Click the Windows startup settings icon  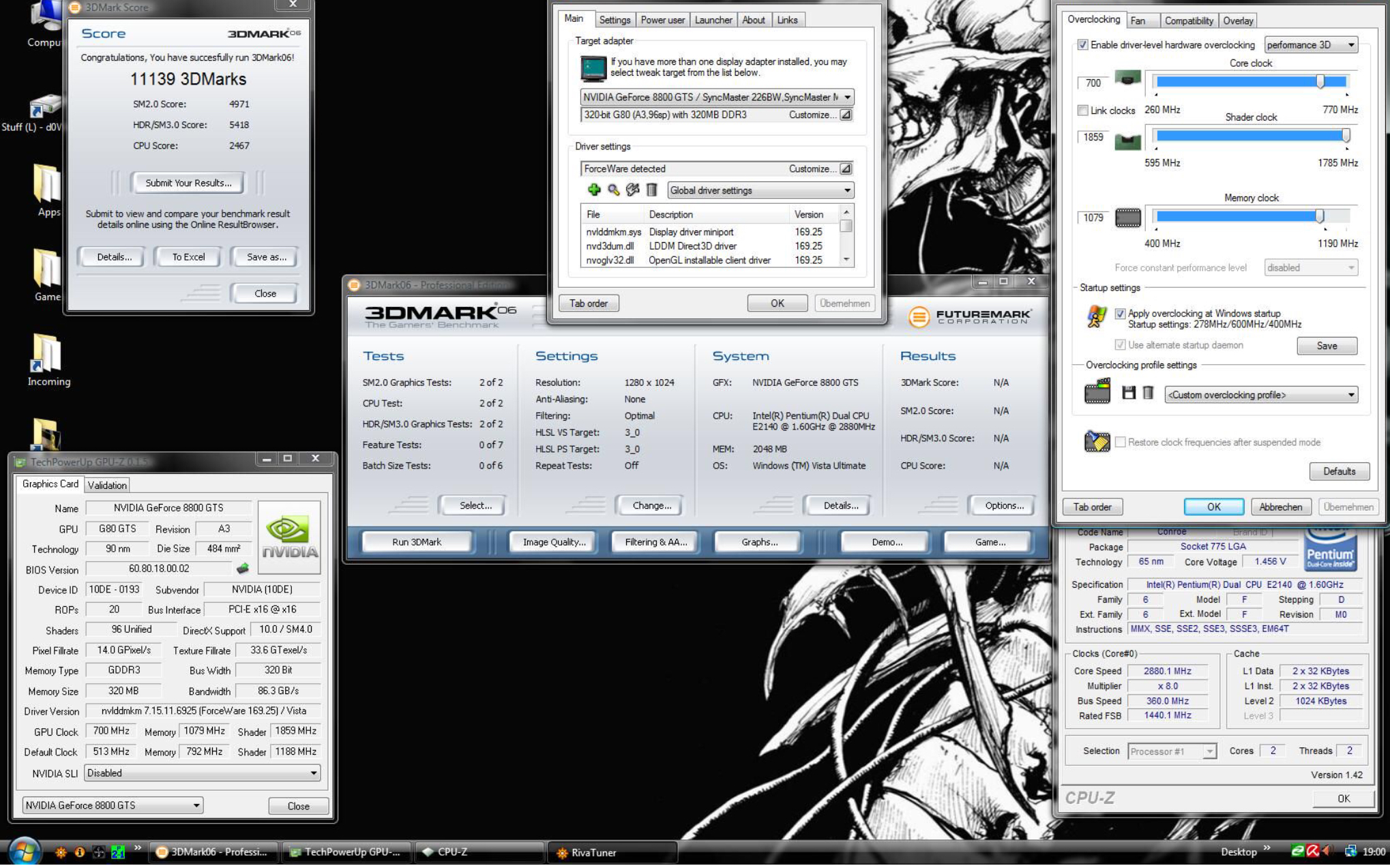[1097, 317]
